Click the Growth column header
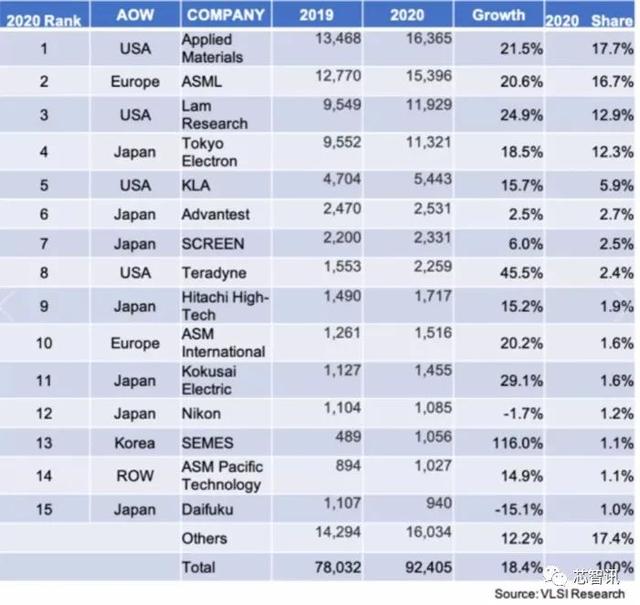 click(x=497, y=15)
